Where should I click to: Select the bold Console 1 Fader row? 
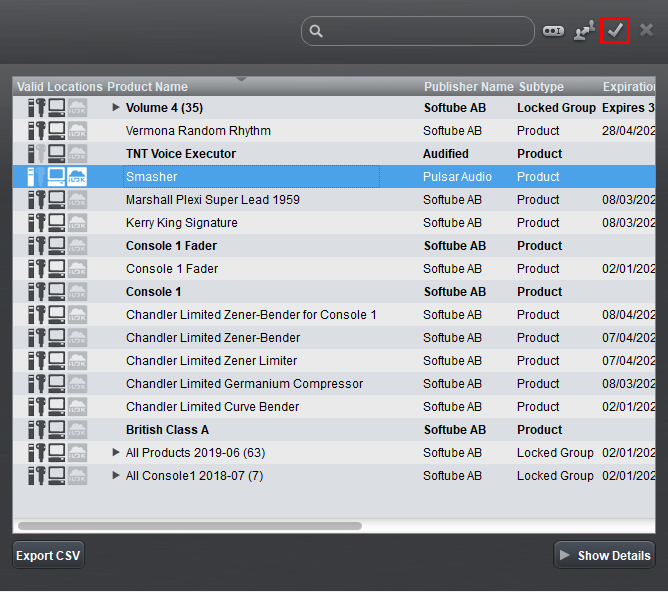click(334, 245)
